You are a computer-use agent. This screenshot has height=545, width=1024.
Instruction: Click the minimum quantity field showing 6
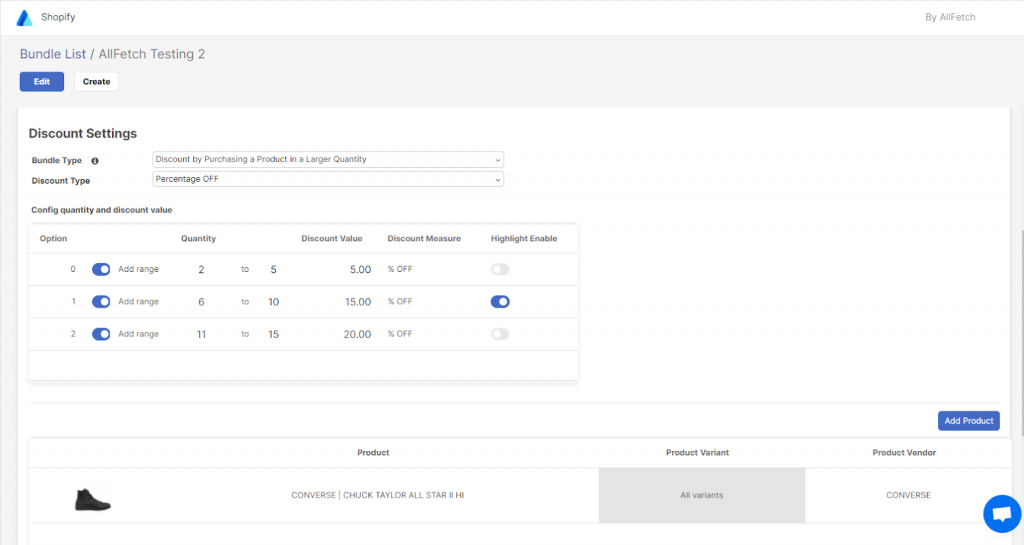tap(201, 301)
